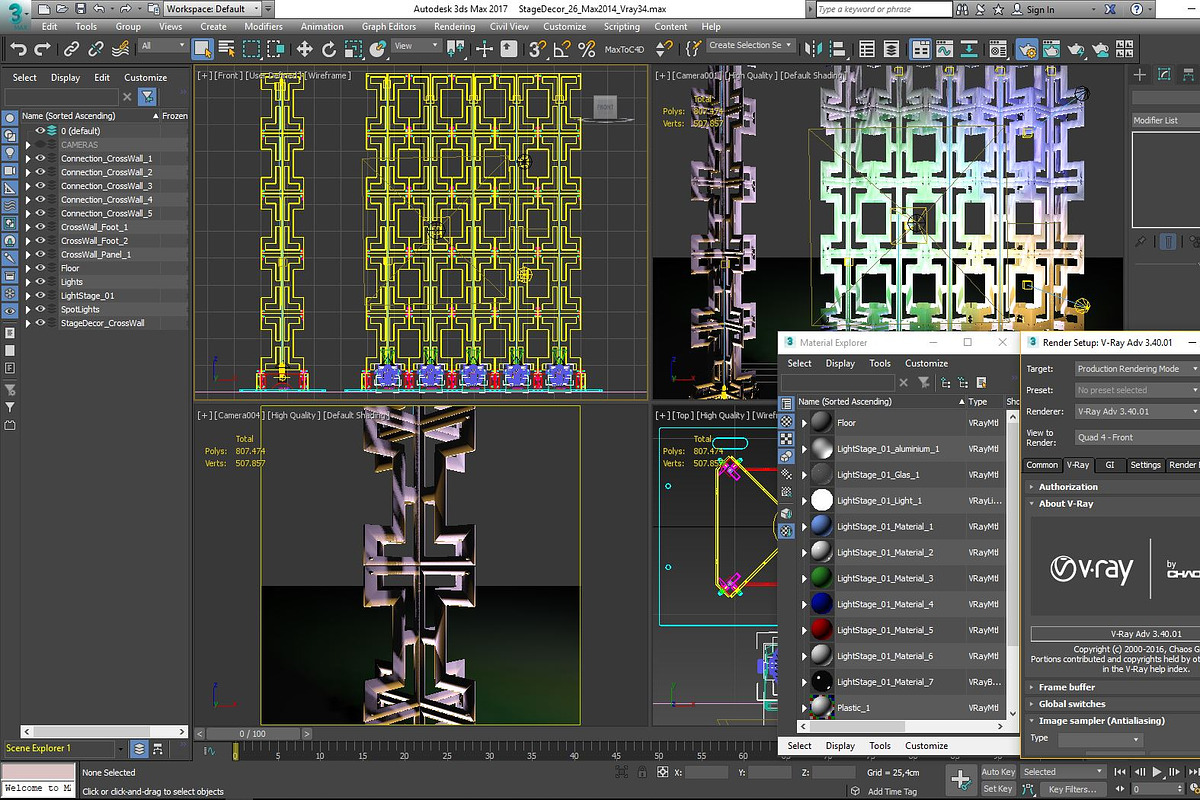The width and height of the screenshot is (1200, 800).
Task: Open Select by Name dialog
Action: pyautogui.click(x=227, y=48)
